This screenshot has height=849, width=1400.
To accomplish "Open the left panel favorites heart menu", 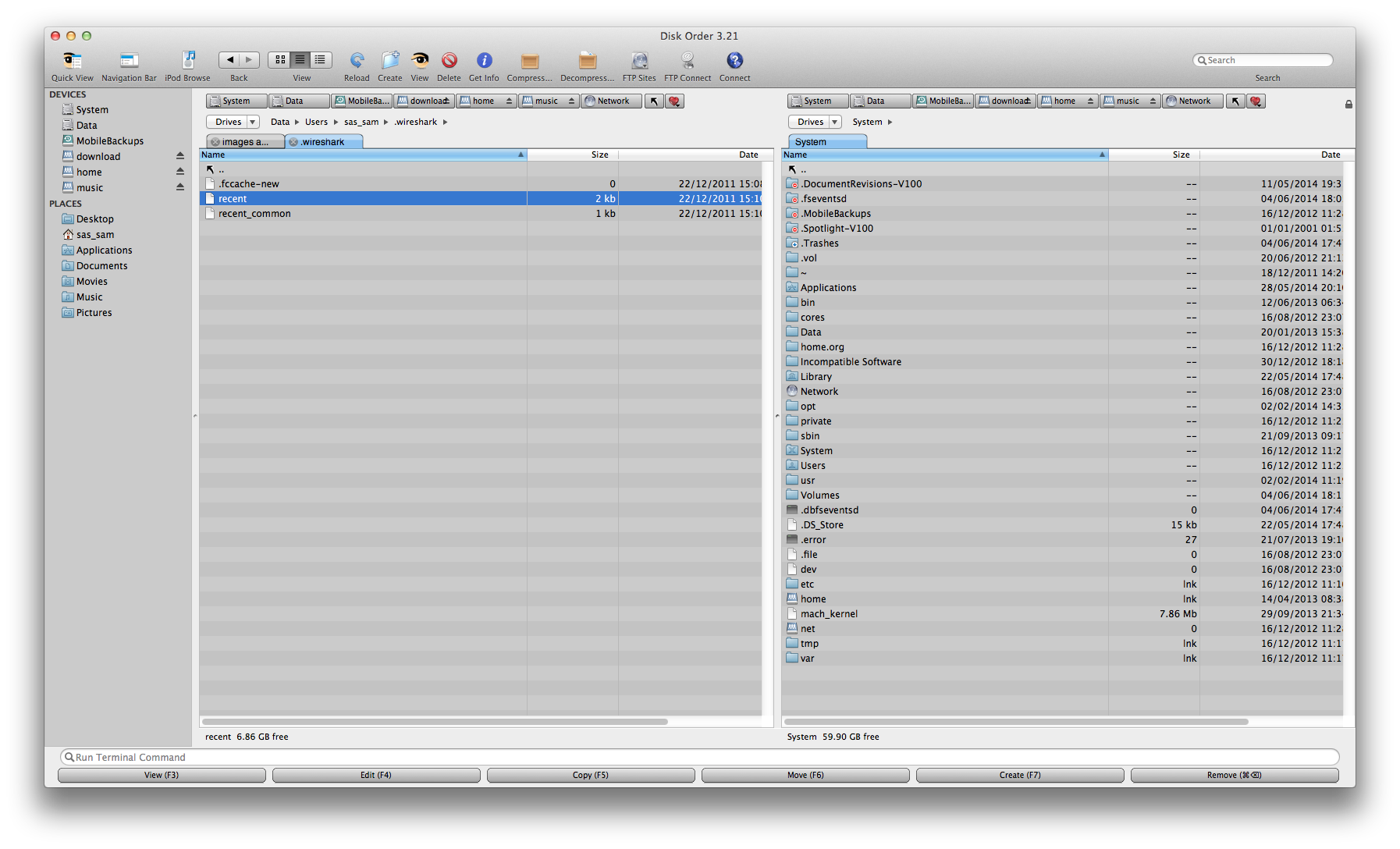I will point(675,101).
